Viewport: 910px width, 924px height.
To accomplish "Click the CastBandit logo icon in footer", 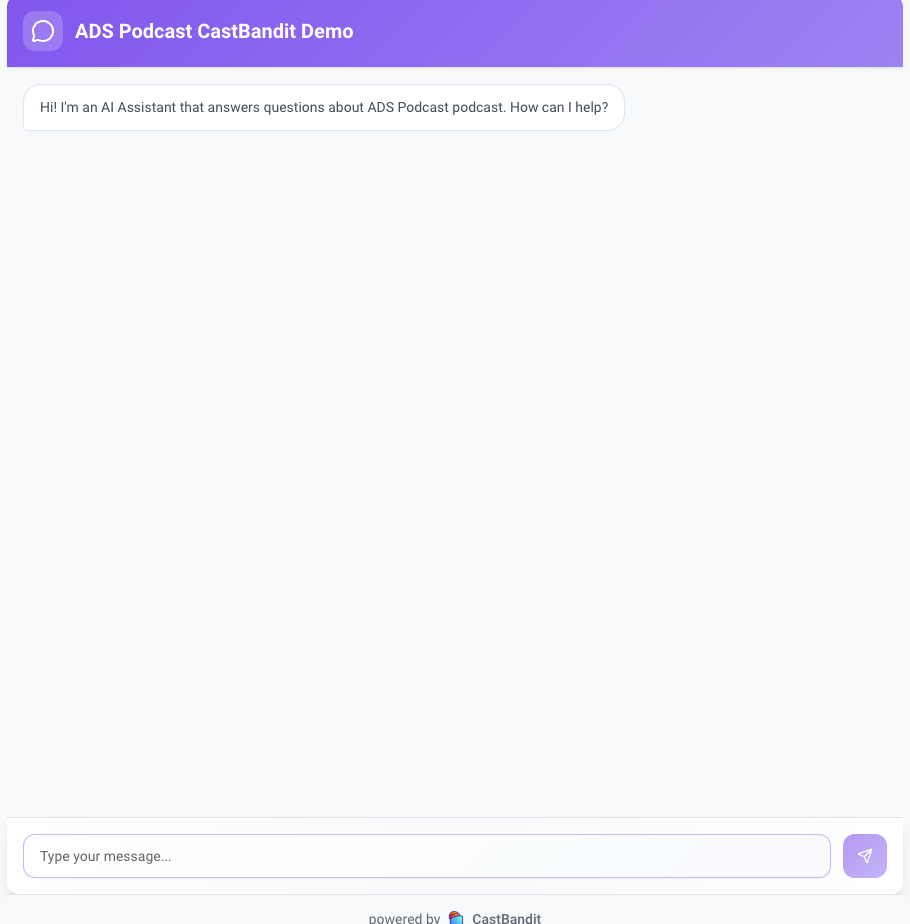I will pos(456,917).
